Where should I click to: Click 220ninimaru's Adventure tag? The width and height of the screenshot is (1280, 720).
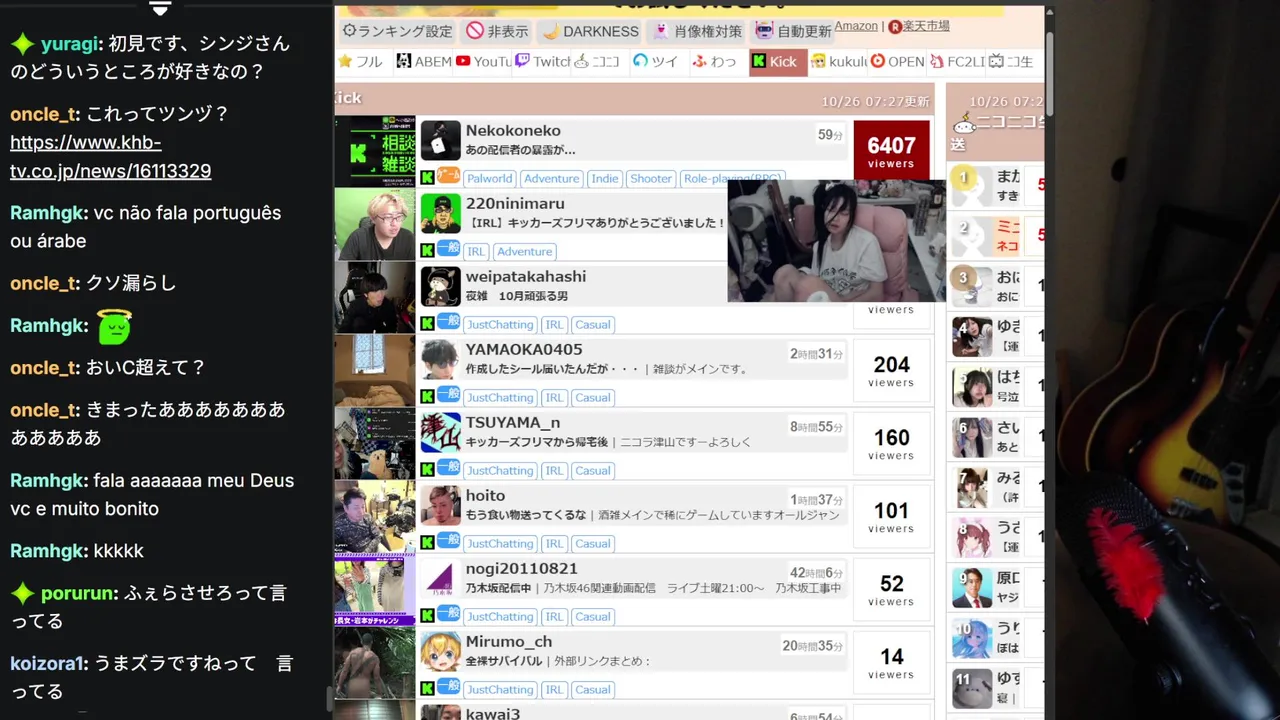click(x=524, y=252)
